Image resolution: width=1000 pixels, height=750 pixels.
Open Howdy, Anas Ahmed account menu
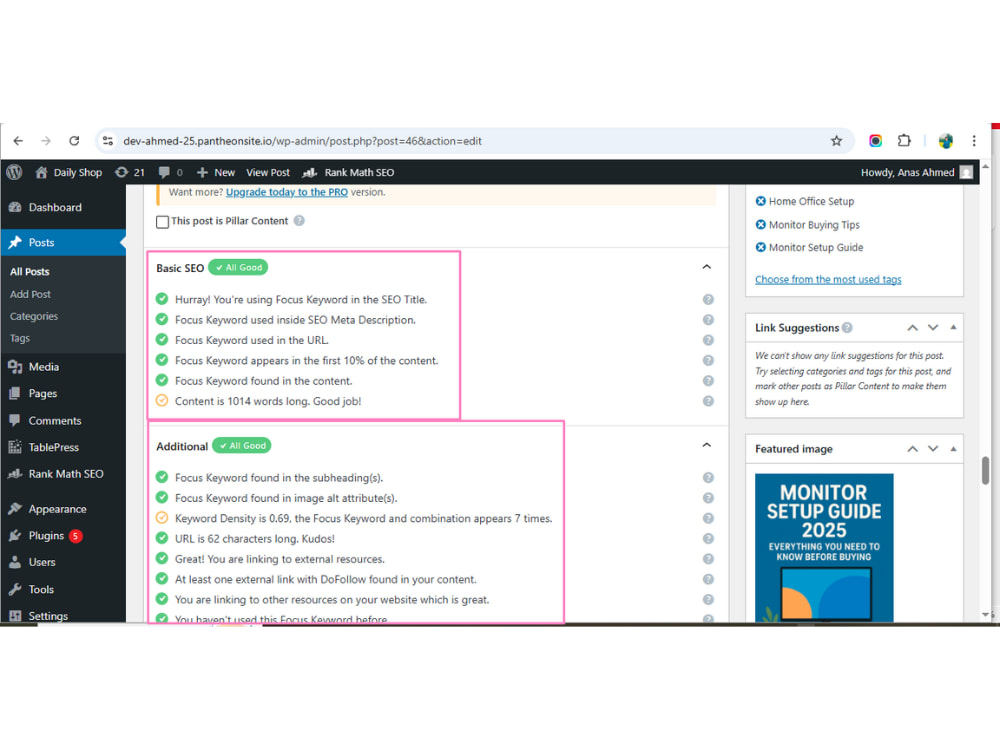point(916,172)
